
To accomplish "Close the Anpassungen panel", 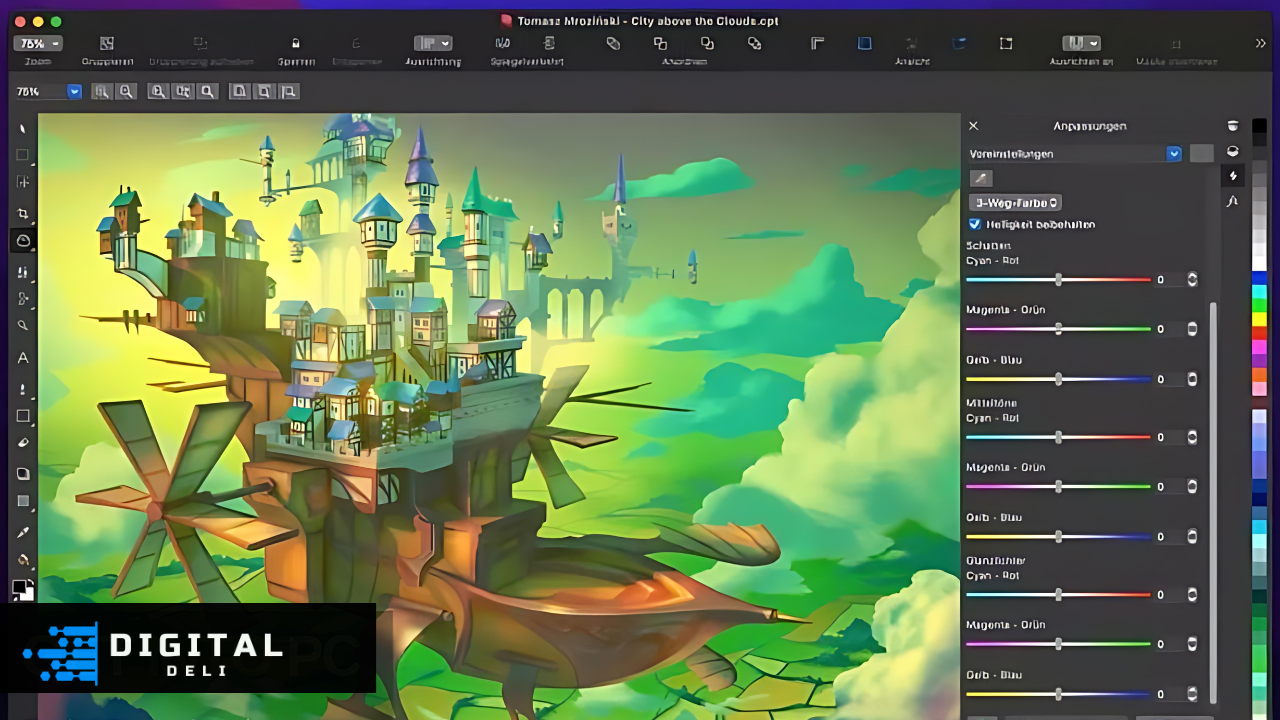I will click(x=974, y=126).
